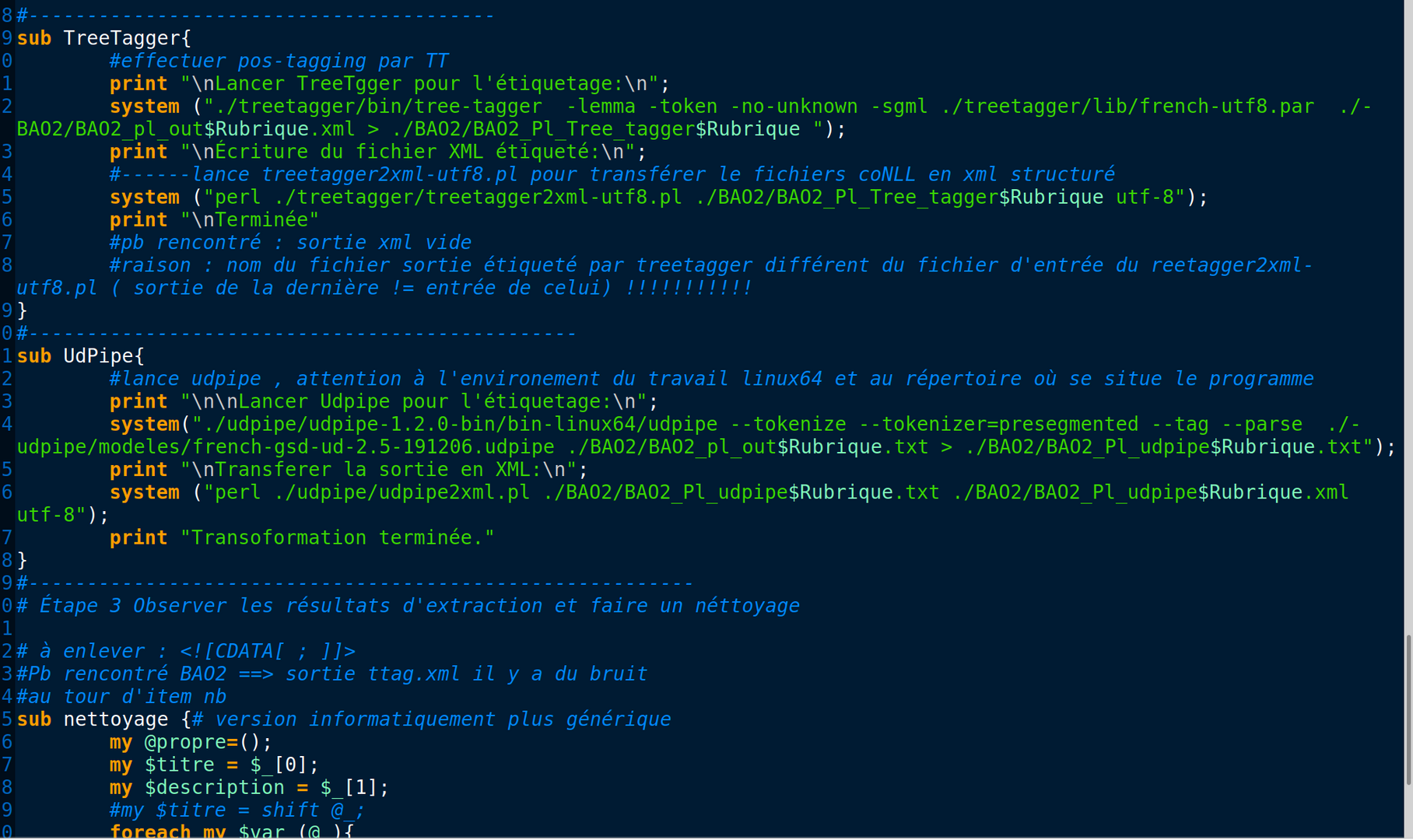1413x840 pixels.
Task: Click the '#lance udpipe' comment line
Action: click(711, 379)
